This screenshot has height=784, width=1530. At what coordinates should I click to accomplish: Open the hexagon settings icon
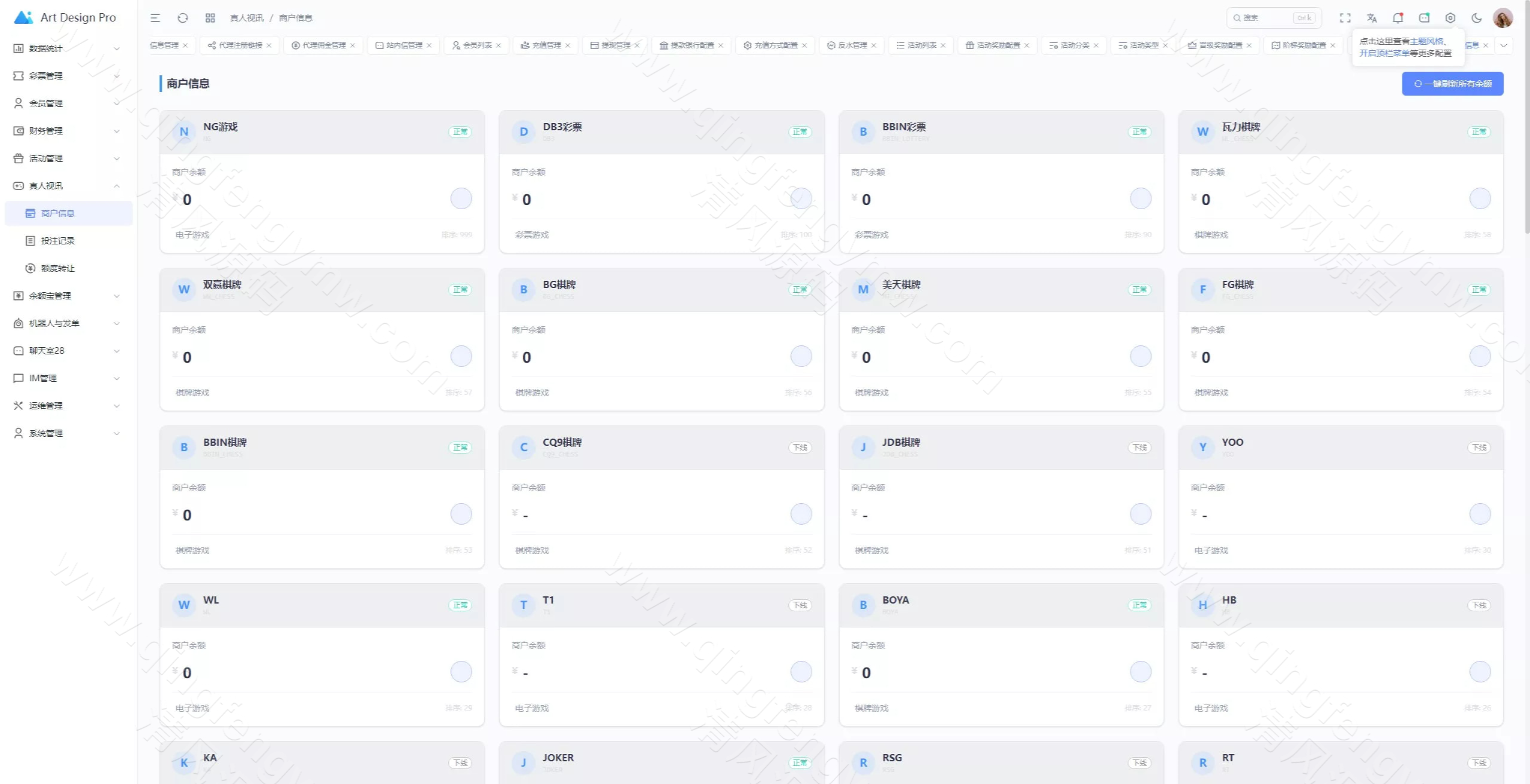[1451, 18]
